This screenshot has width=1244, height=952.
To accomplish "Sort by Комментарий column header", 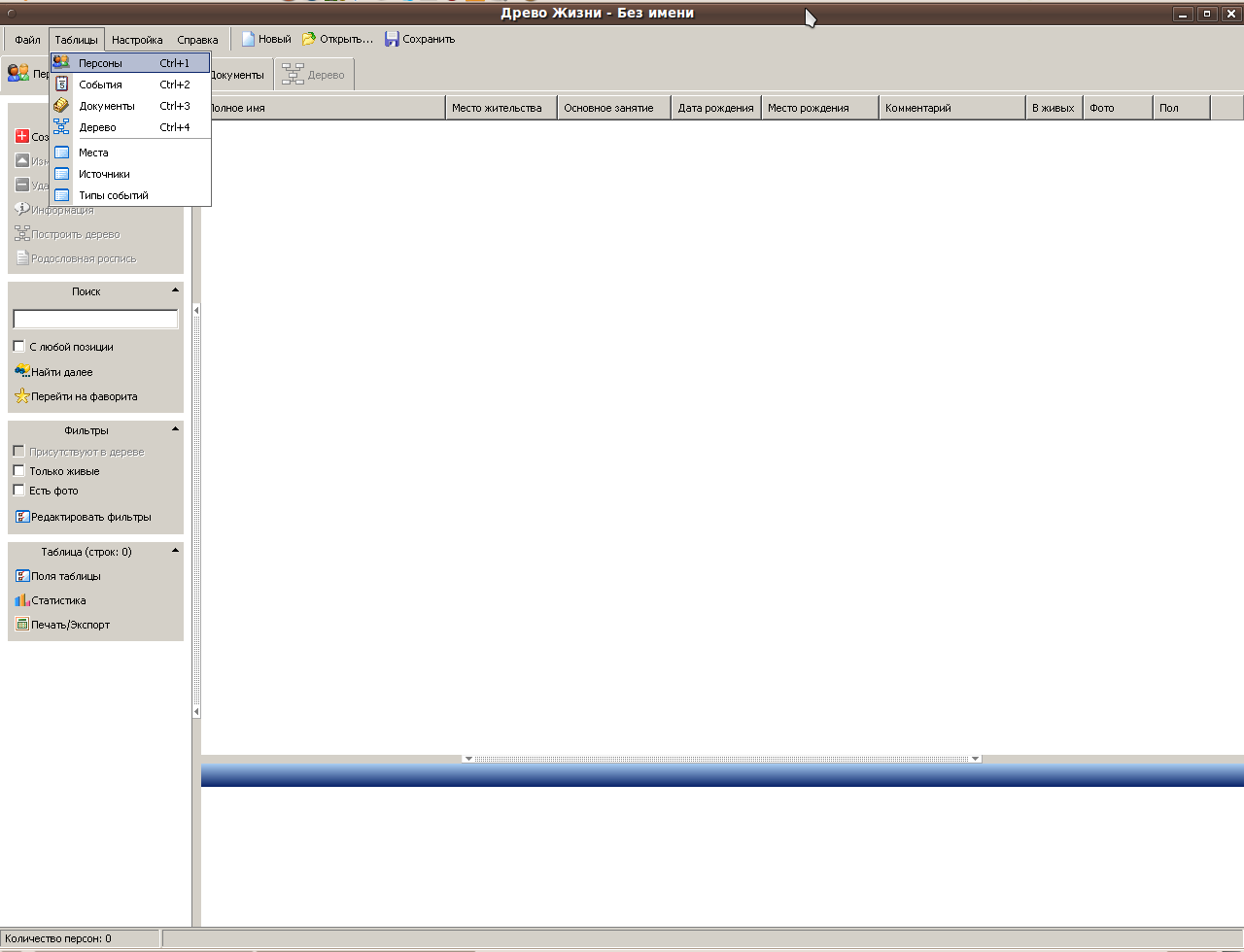I will [952, 108].
